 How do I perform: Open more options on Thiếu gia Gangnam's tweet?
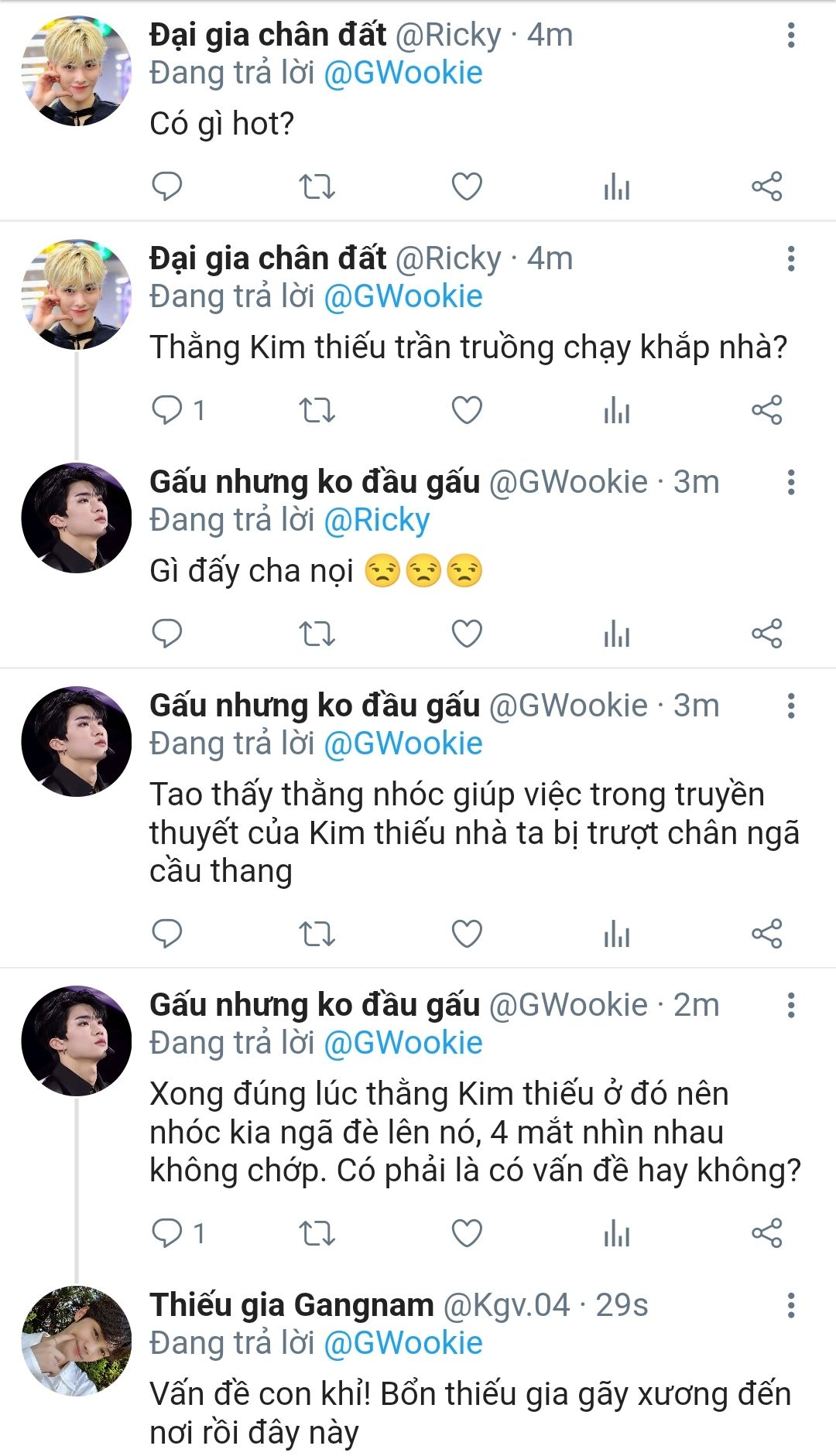[790, 1305]
